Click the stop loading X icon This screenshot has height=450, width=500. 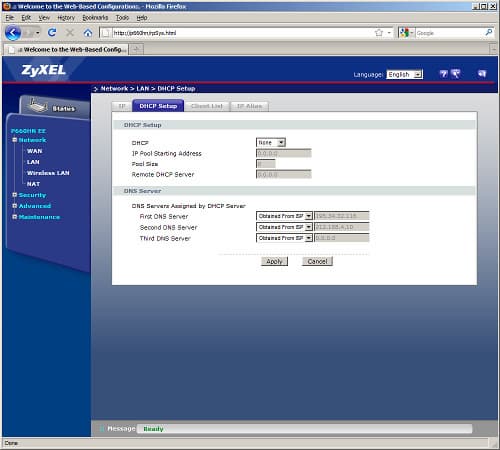click(x=70, y=33)
